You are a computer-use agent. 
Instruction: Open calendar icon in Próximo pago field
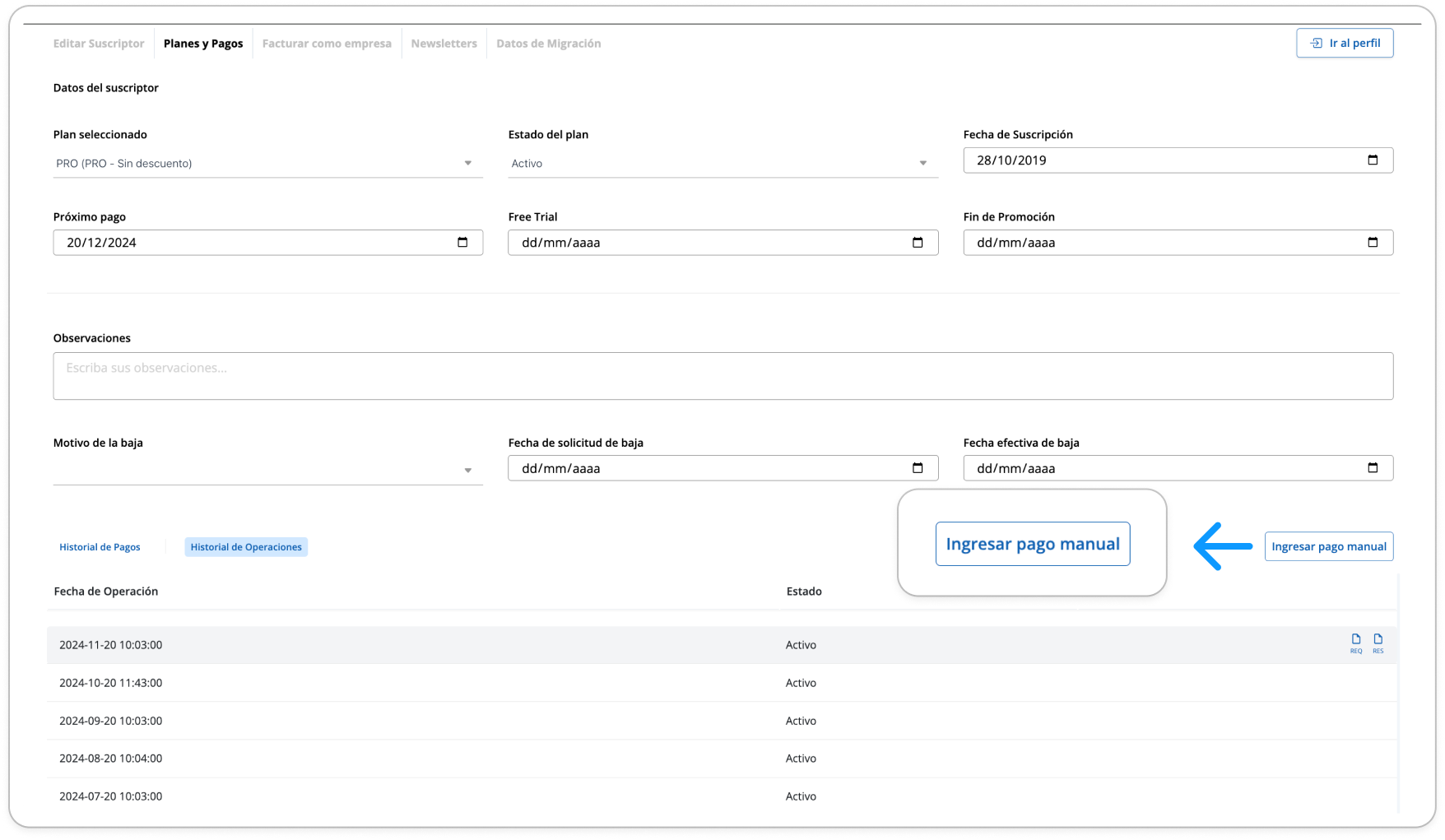462,243
